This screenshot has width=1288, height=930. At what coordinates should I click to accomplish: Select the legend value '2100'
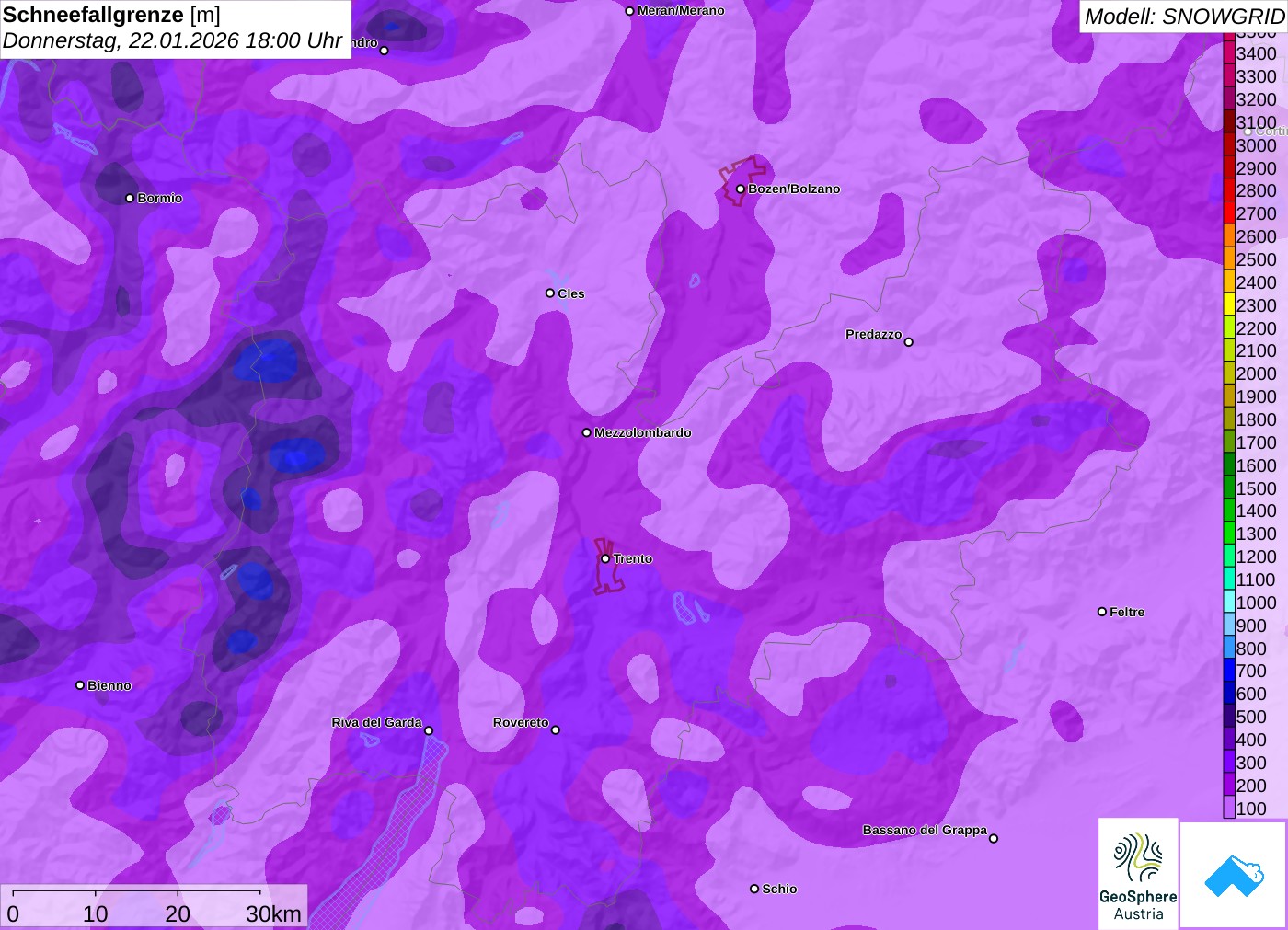click(1256, 350)
